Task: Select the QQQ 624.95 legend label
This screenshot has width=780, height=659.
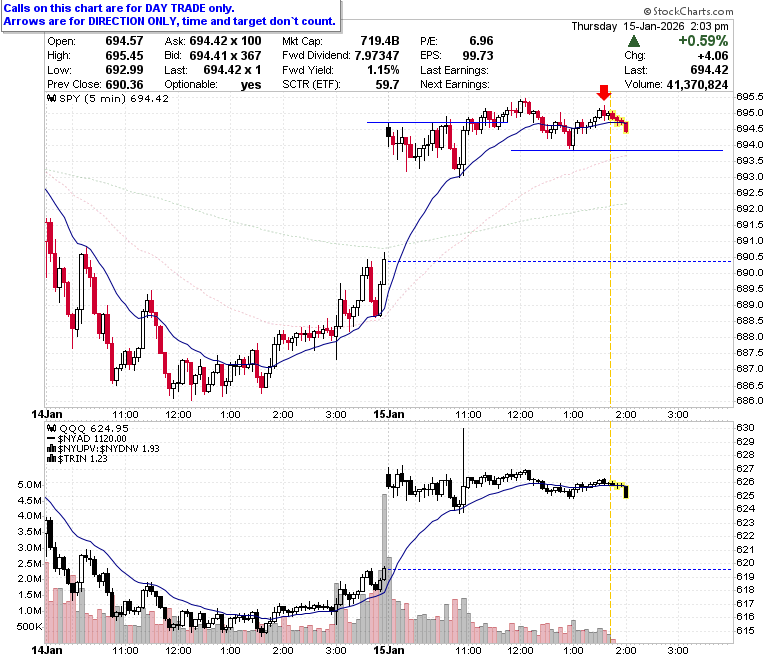Action: tap(94, 428)
